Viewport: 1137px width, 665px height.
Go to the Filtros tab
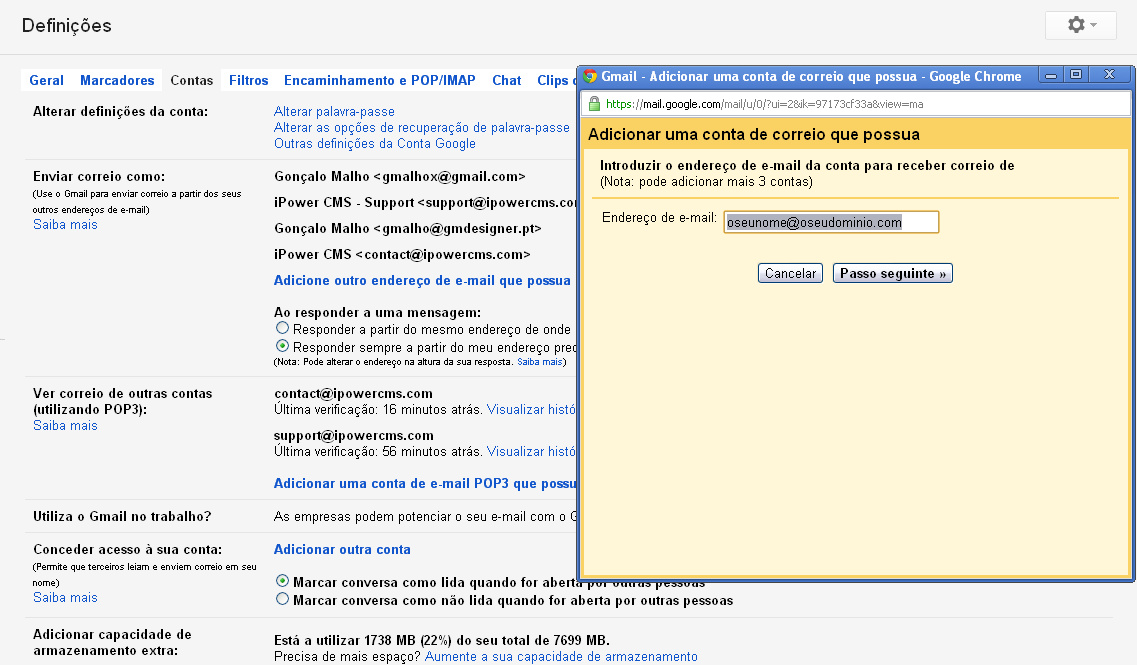(249, 80)
